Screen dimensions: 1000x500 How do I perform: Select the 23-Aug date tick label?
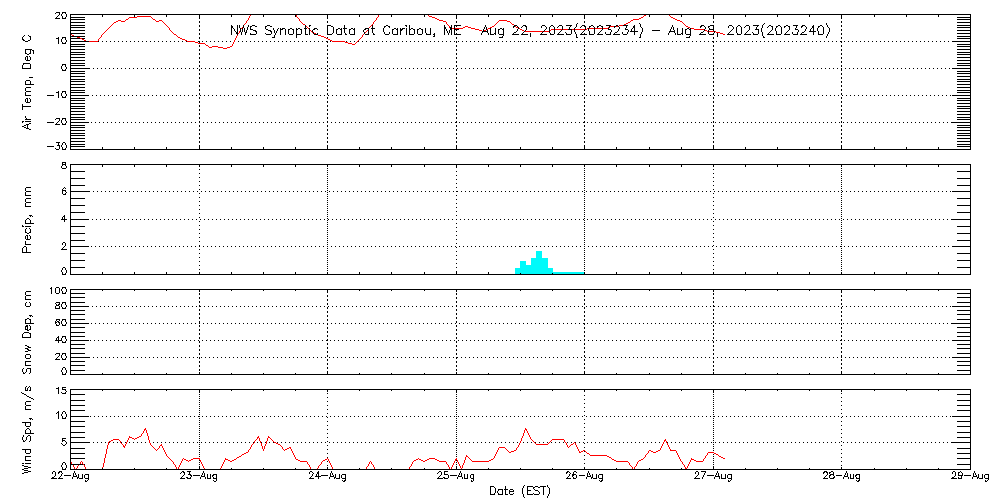pos(199,478)
